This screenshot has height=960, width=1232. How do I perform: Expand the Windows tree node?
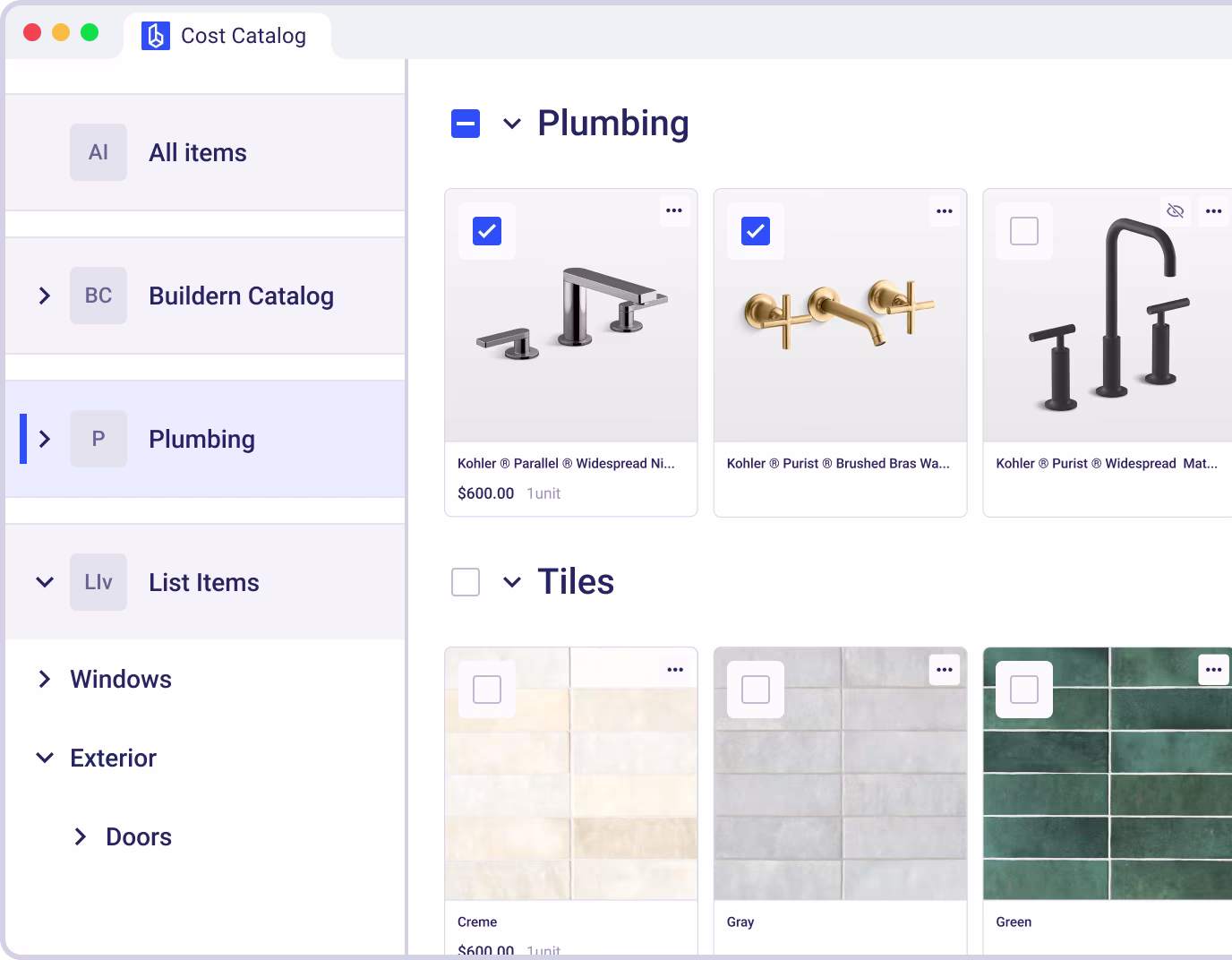point(45,679)
